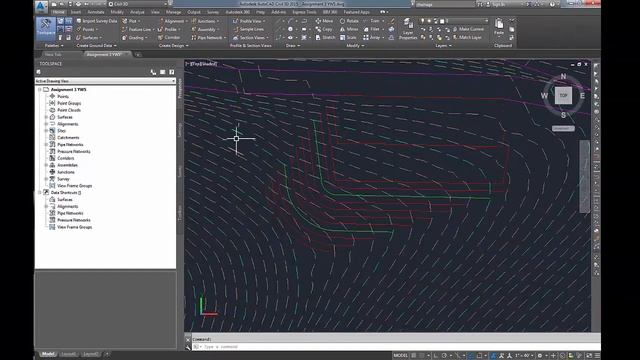The width and height of the screenshot is (640, 360).
Task: Click the Section Views tool
Action: pyautogui.click(x=251, y=38)
